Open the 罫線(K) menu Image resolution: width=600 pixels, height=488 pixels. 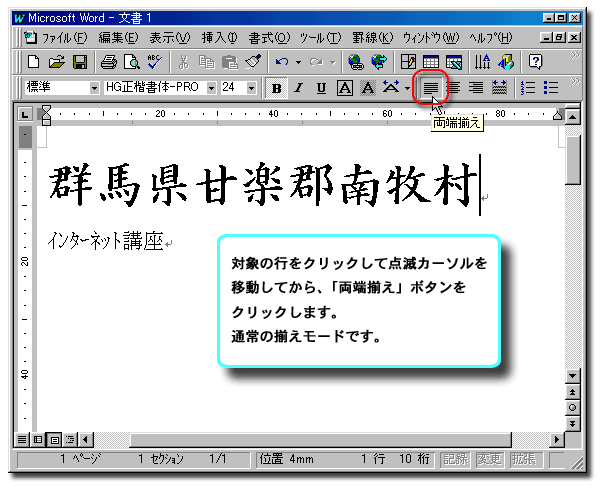coord(372,38)
